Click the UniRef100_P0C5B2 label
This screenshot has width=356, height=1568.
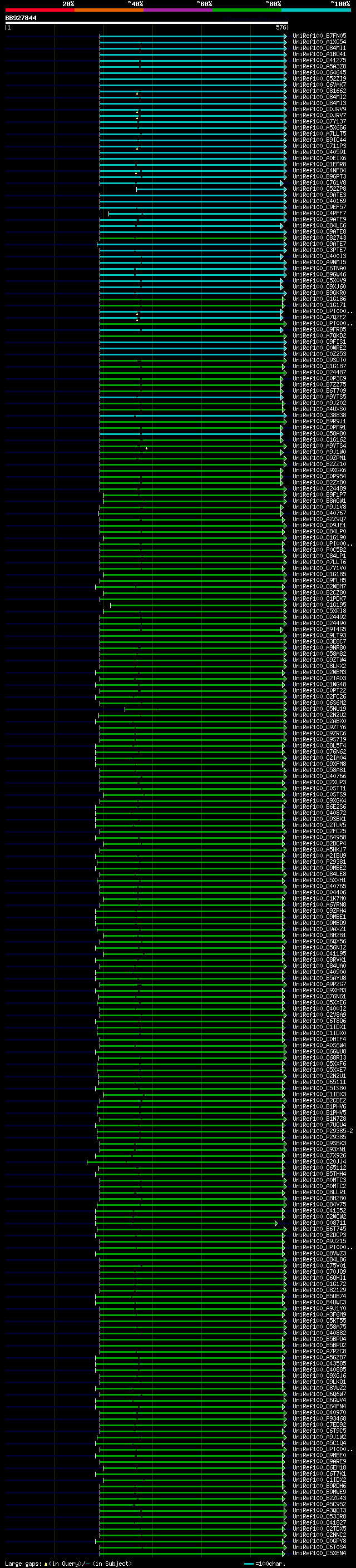pos(319,550)
